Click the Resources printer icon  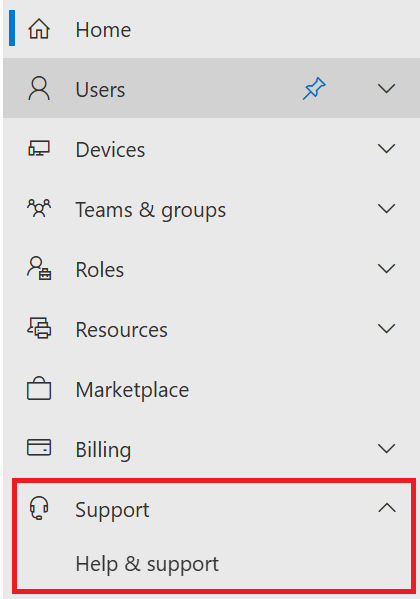click(x=39, y=328)
